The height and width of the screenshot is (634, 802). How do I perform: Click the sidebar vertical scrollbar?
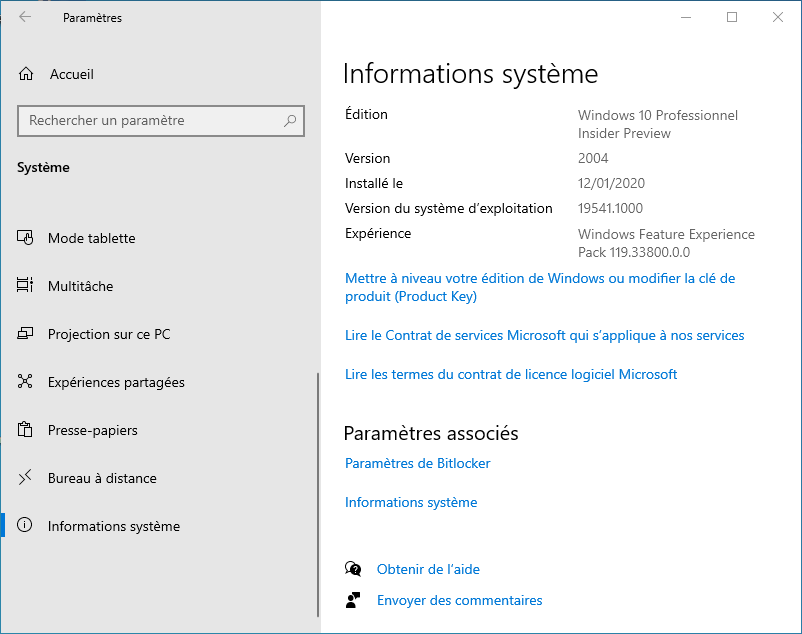click(318, 494)
